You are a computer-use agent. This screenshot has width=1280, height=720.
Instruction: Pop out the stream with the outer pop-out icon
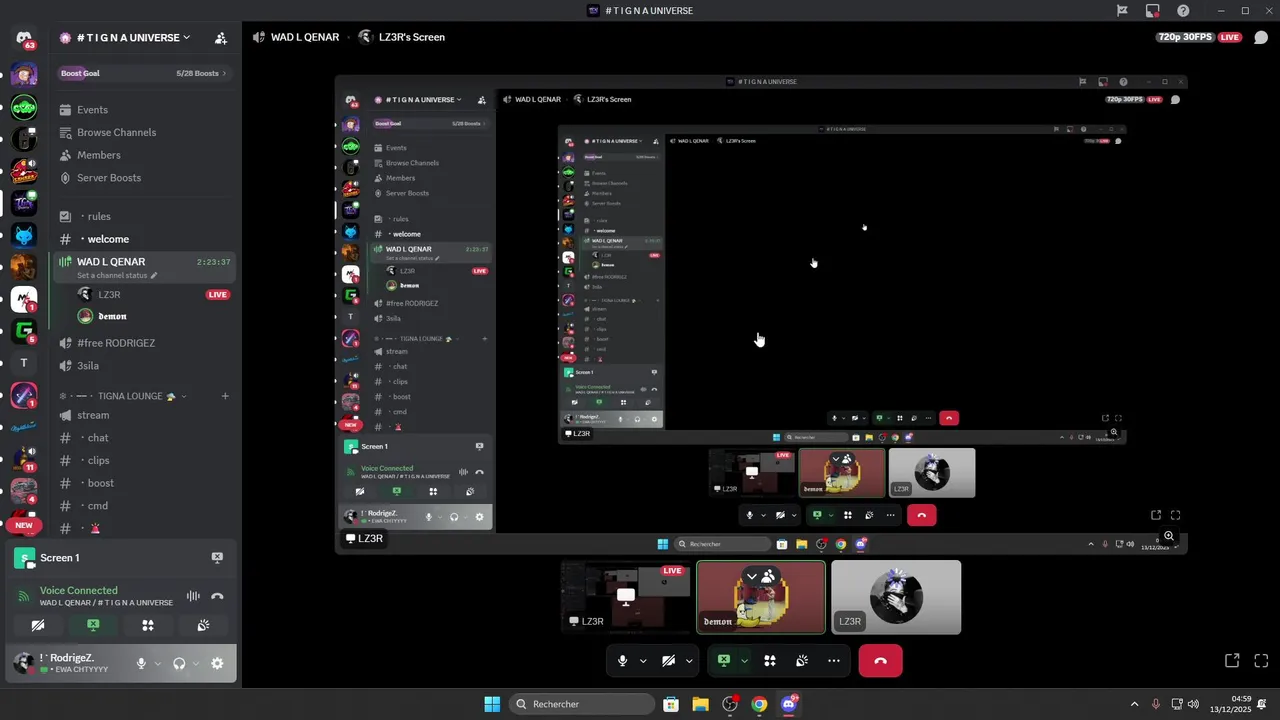click(1232, 661)
